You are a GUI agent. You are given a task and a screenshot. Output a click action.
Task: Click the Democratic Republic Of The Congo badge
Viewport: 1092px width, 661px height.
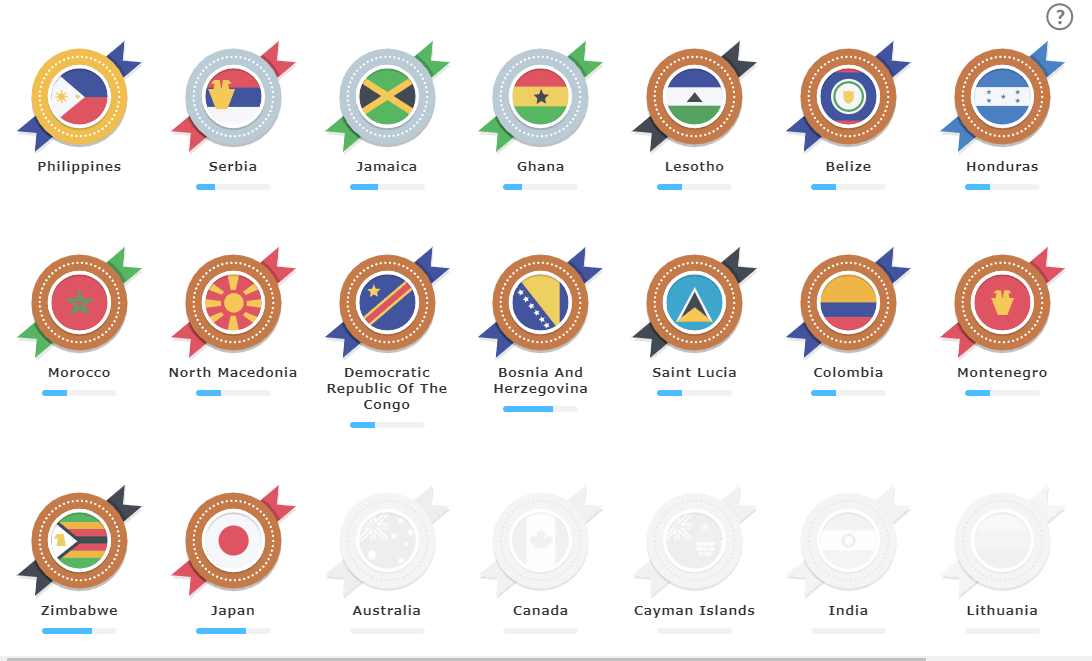pyautogui.click(x=387, y=303)
